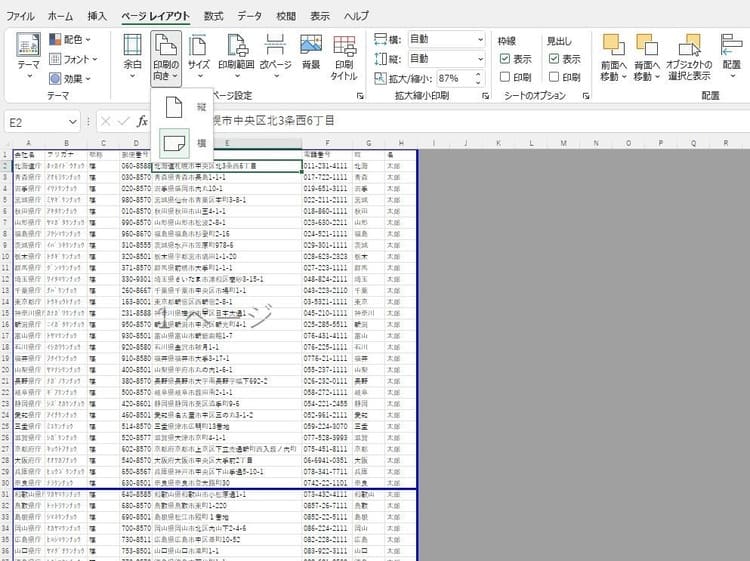Expand the Name Box dropdown arrow
The image size is (750, 561).
(x=72, y=122)
